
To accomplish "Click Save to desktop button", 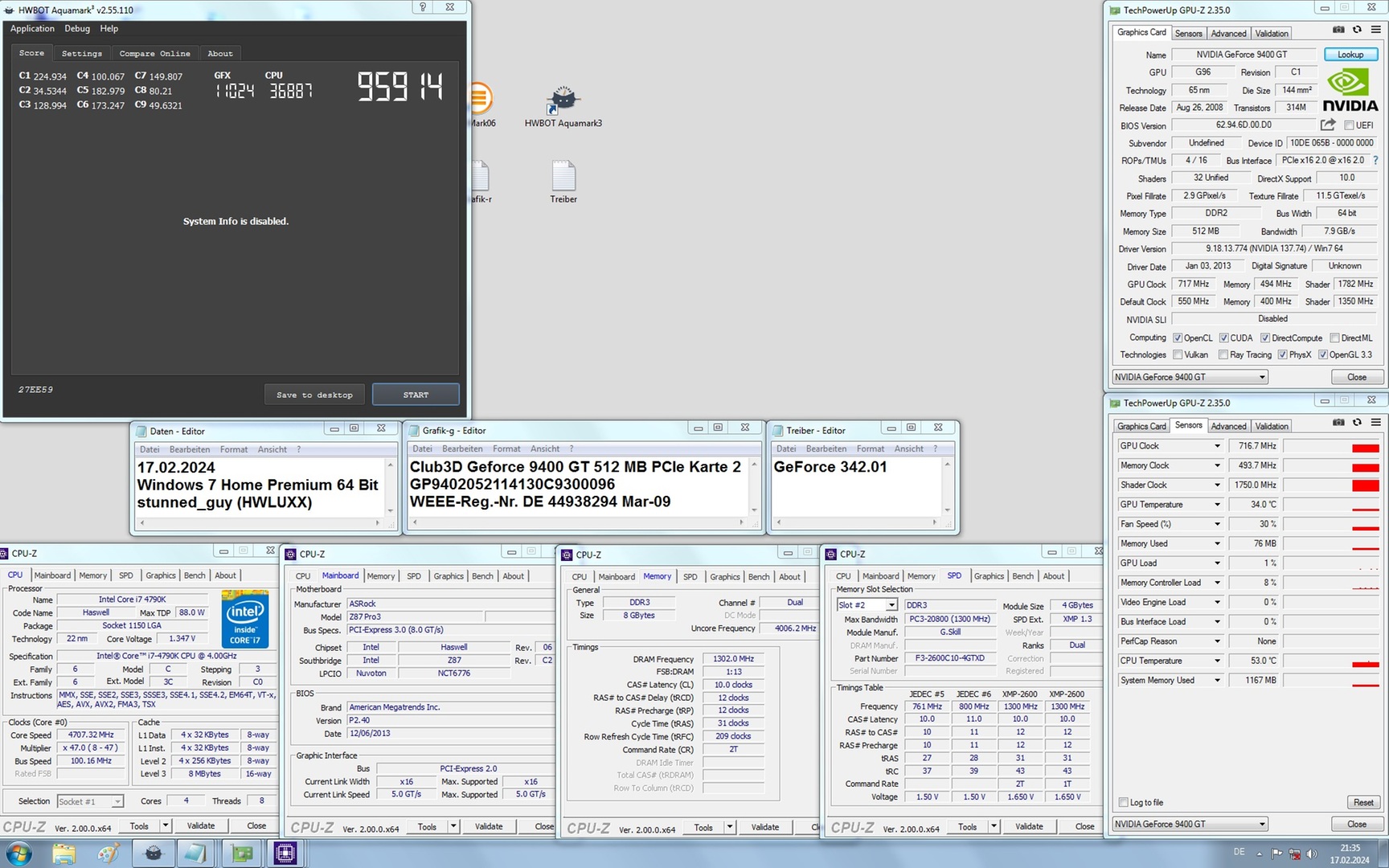I will [x=314, y=395].
